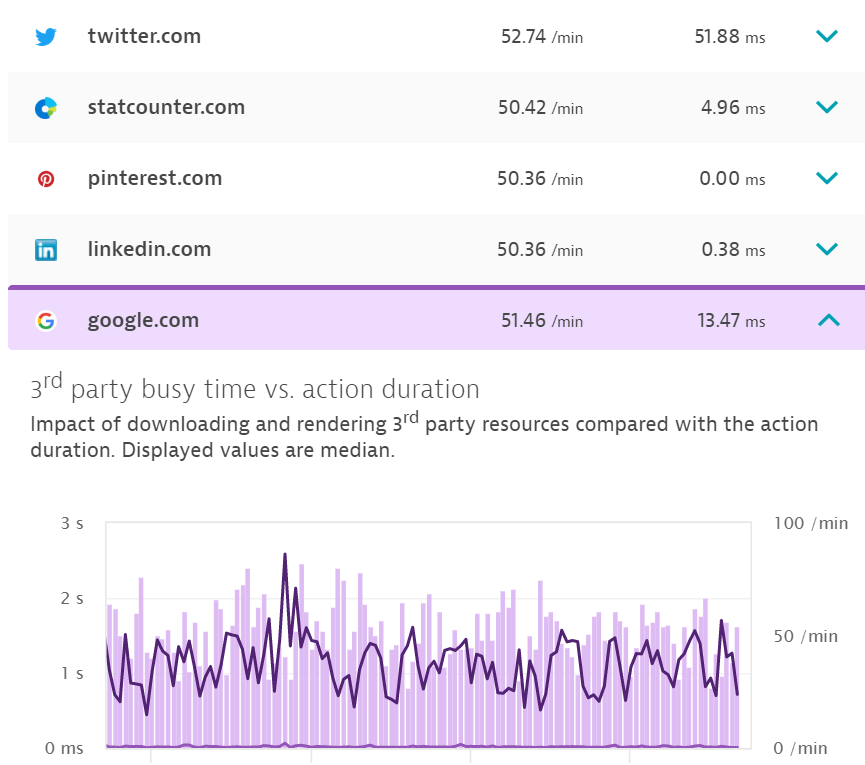Viewport: 865px width, 765px height.
Task: Expand the pinterest.com row chevron
Action: [827, 179]
